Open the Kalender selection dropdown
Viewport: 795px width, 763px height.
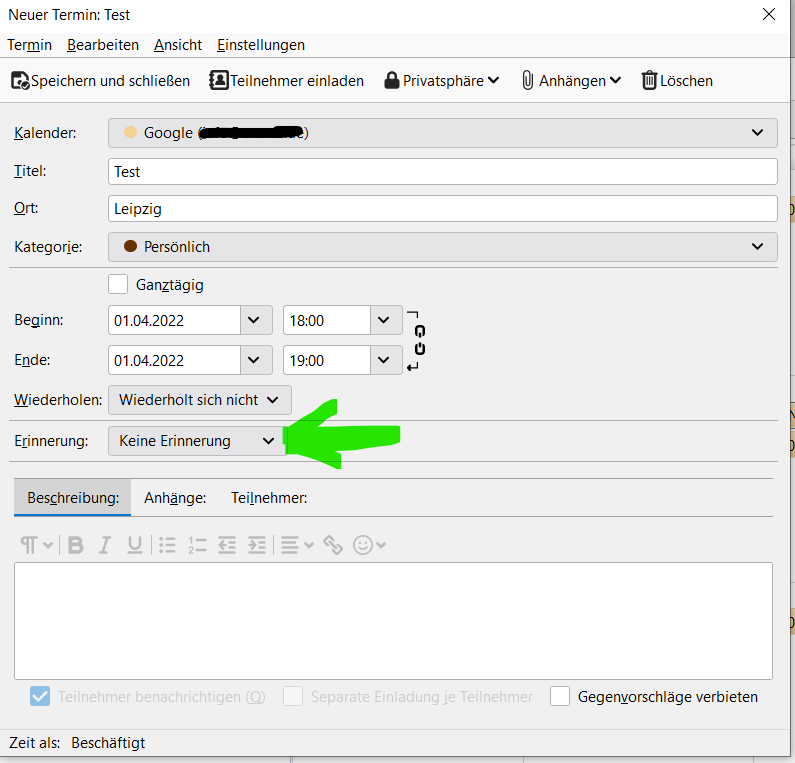click(442, 133)
